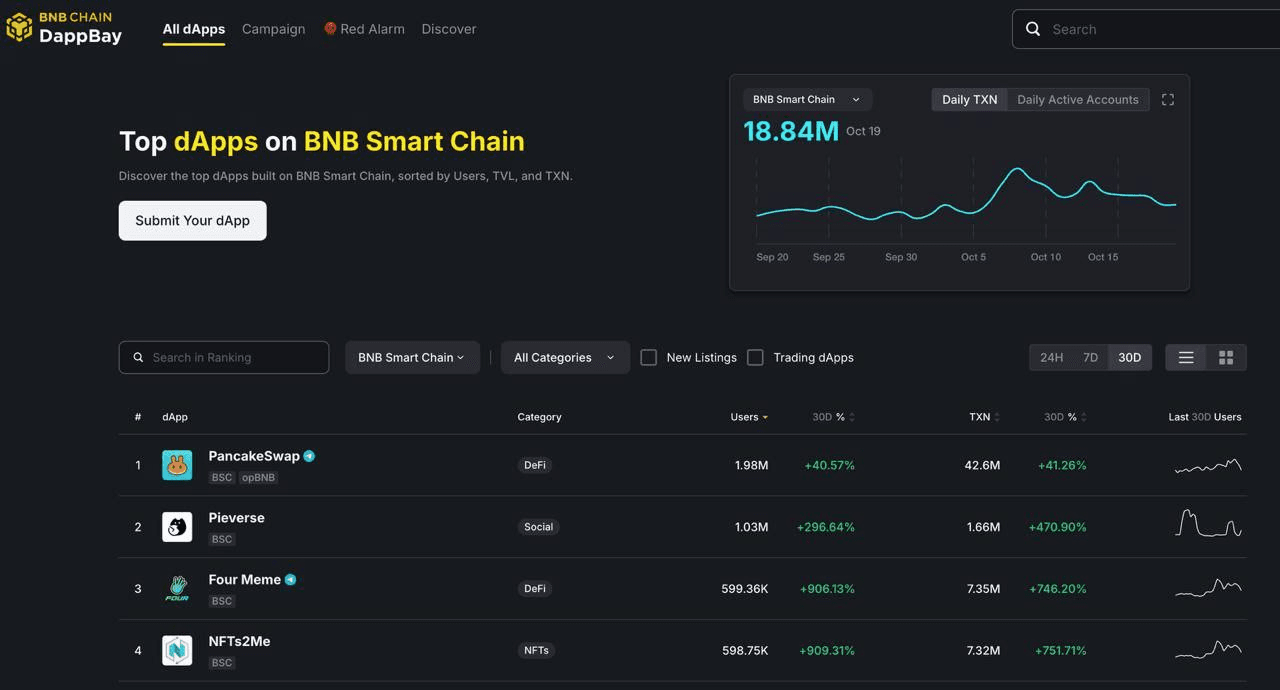Switch chart to Daily Active Accounts
Image resolution: width=1280 pixels, height=690 pixels.
click(x=1077, y=100)
